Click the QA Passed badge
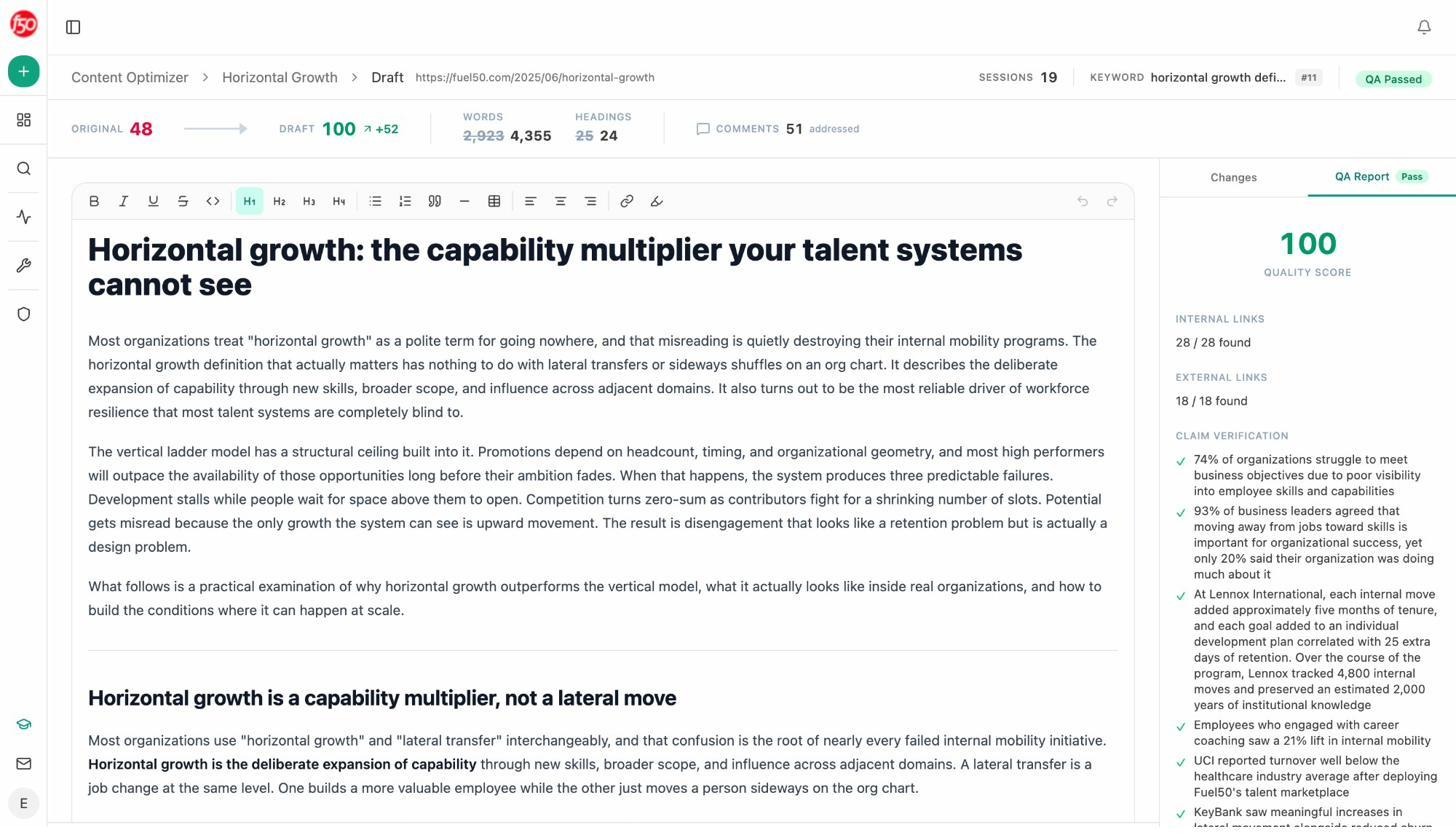Viewport: 1456px width, 840px height. point(1394,79)
